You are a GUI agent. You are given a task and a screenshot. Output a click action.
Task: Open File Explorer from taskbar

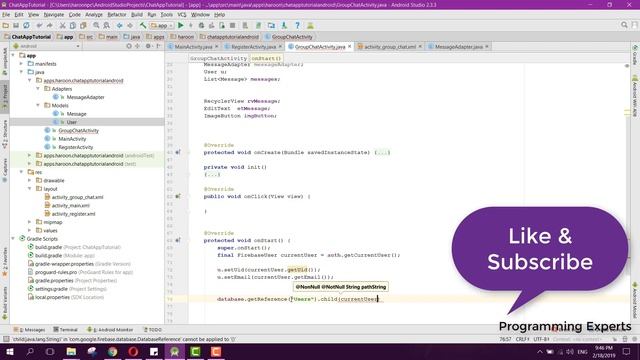(x=71, y=351)
